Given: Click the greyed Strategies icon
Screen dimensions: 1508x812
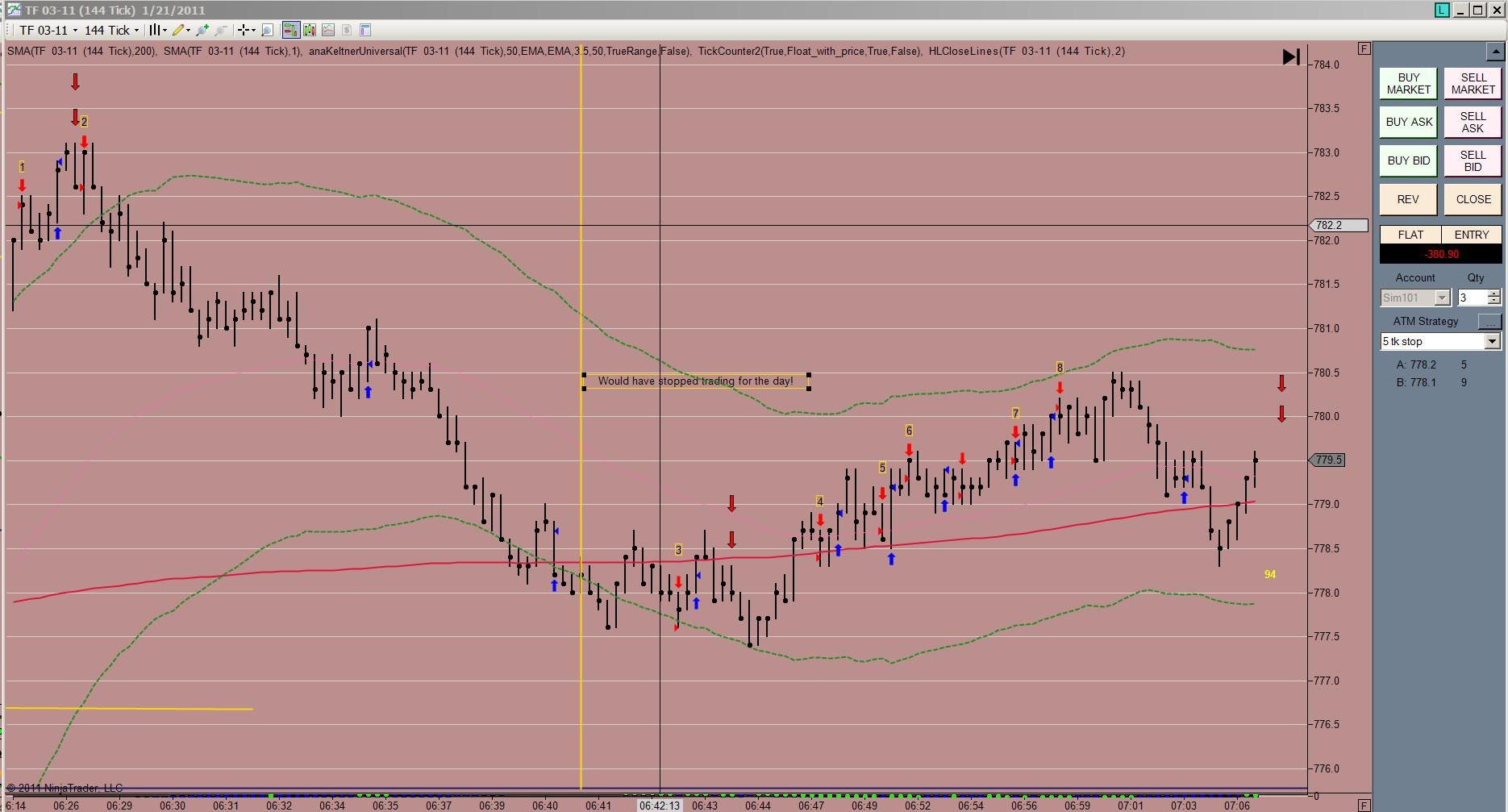Looking at the screenshot, I should click(347, 31).
